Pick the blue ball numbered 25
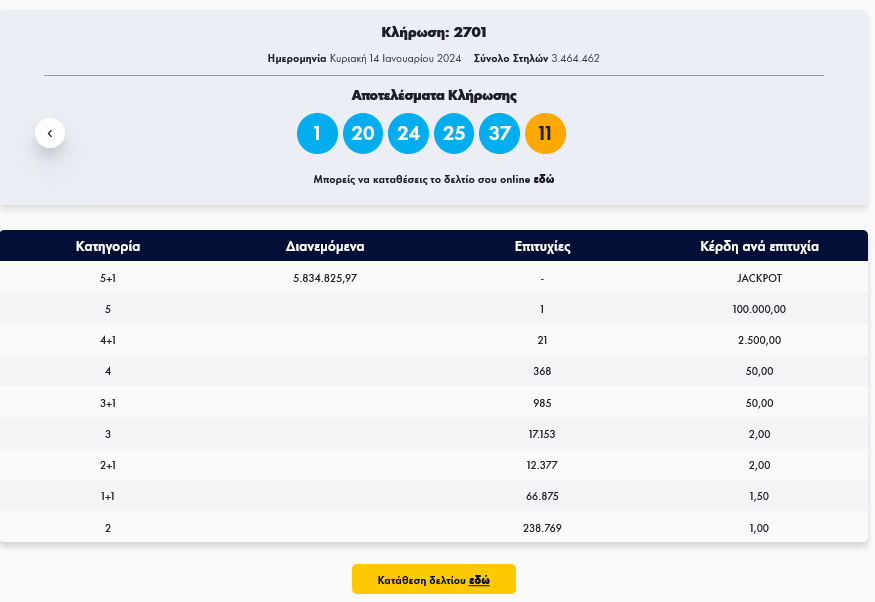This screenshot has width=875, height=602. (454, 134)
